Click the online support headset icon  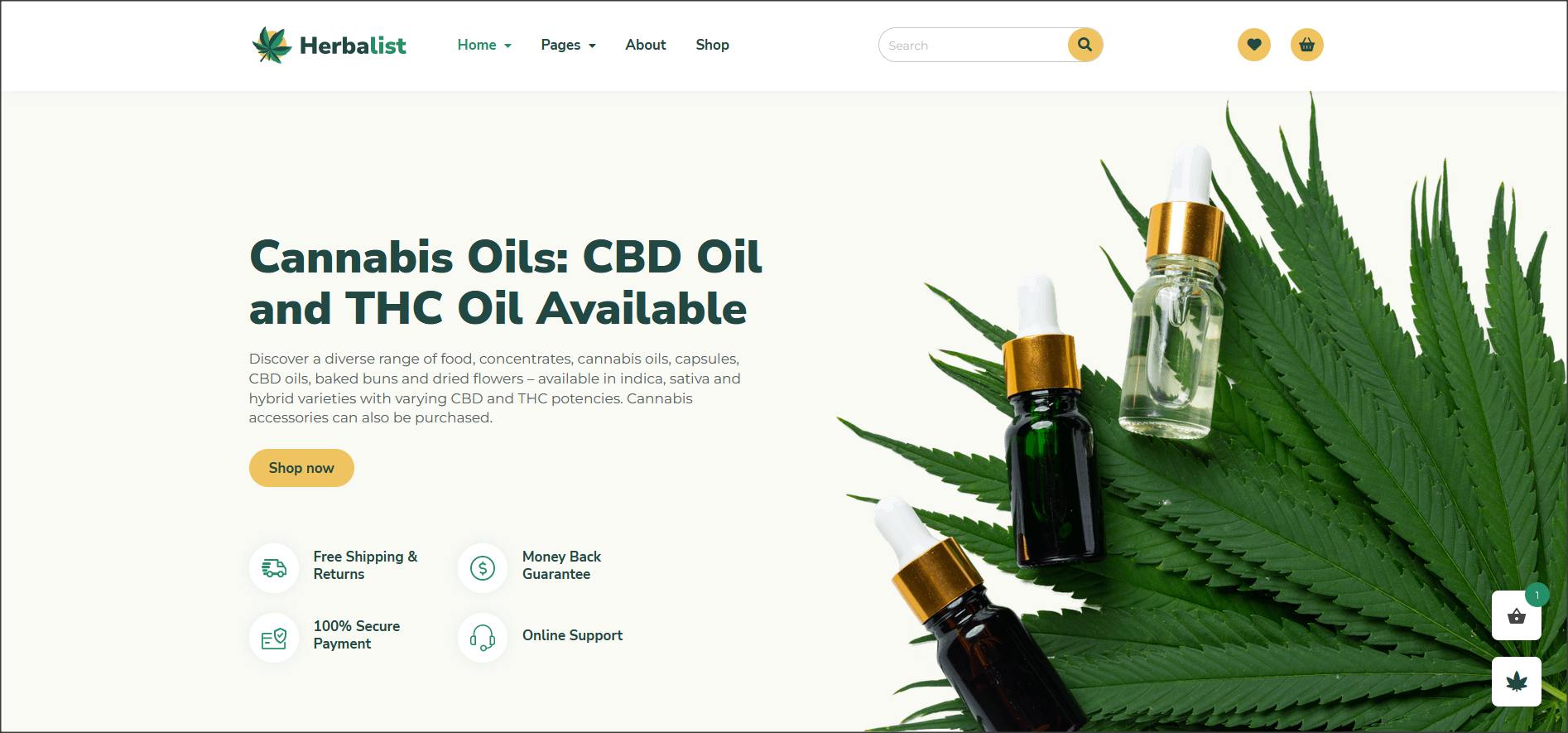click(x=483, y=638)
